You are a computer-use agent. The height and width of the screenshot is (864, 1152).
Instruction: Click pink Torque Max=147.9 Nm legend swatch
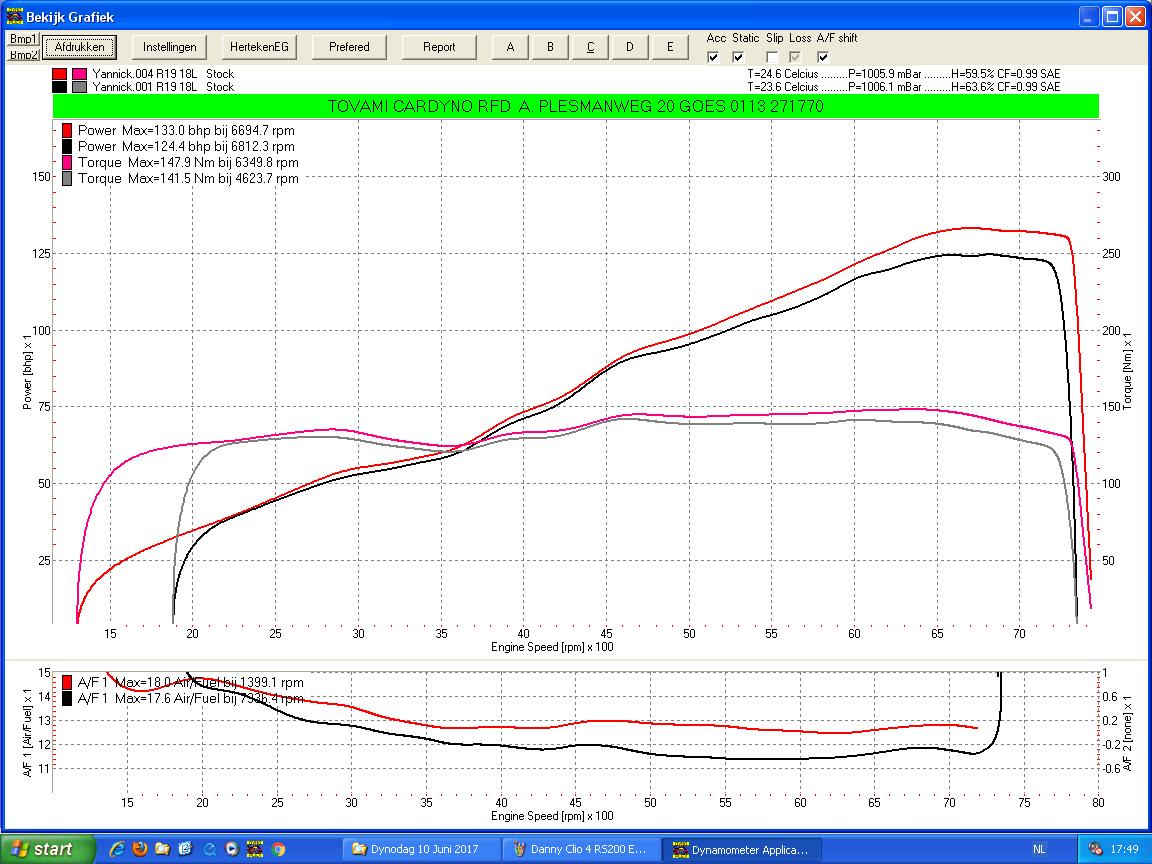click(67, 162)
